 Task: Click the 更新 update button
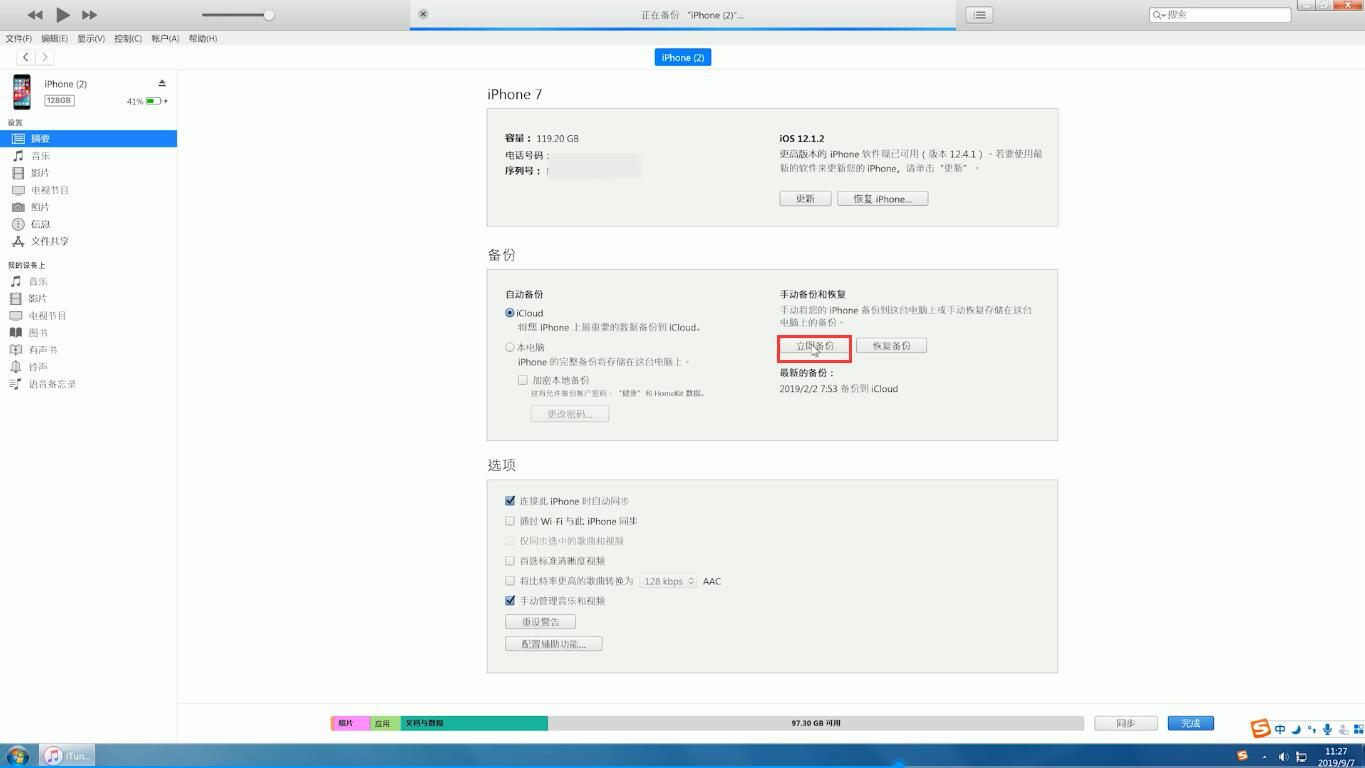(805, 199)
